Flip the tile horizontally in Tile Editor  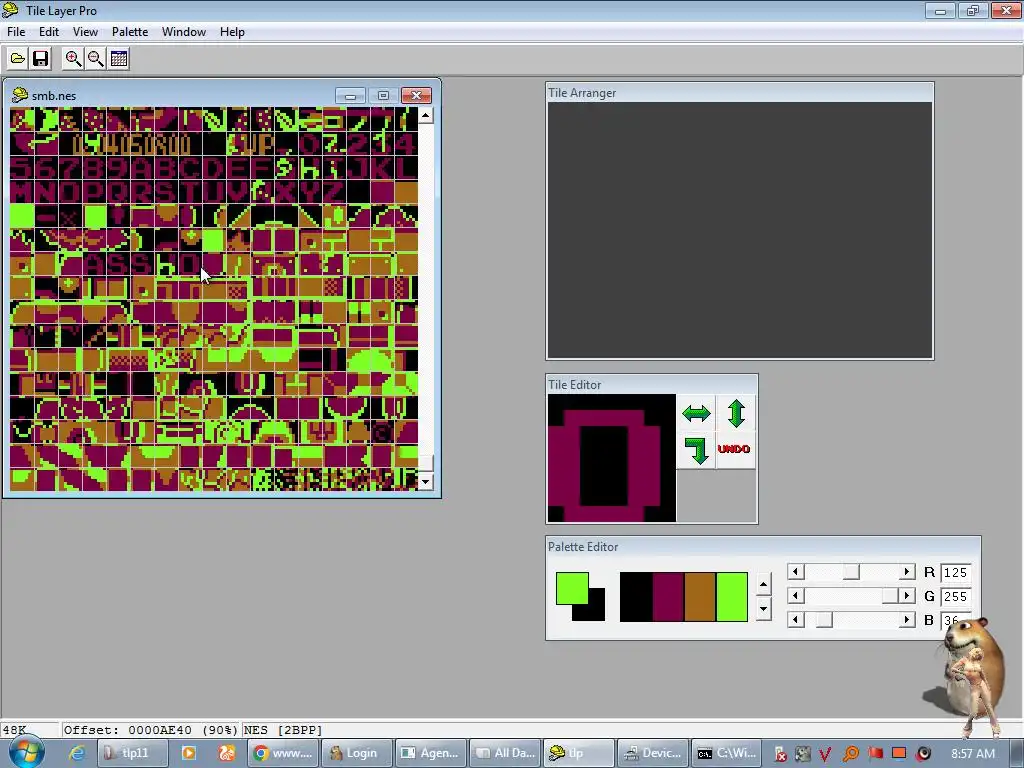696,413
